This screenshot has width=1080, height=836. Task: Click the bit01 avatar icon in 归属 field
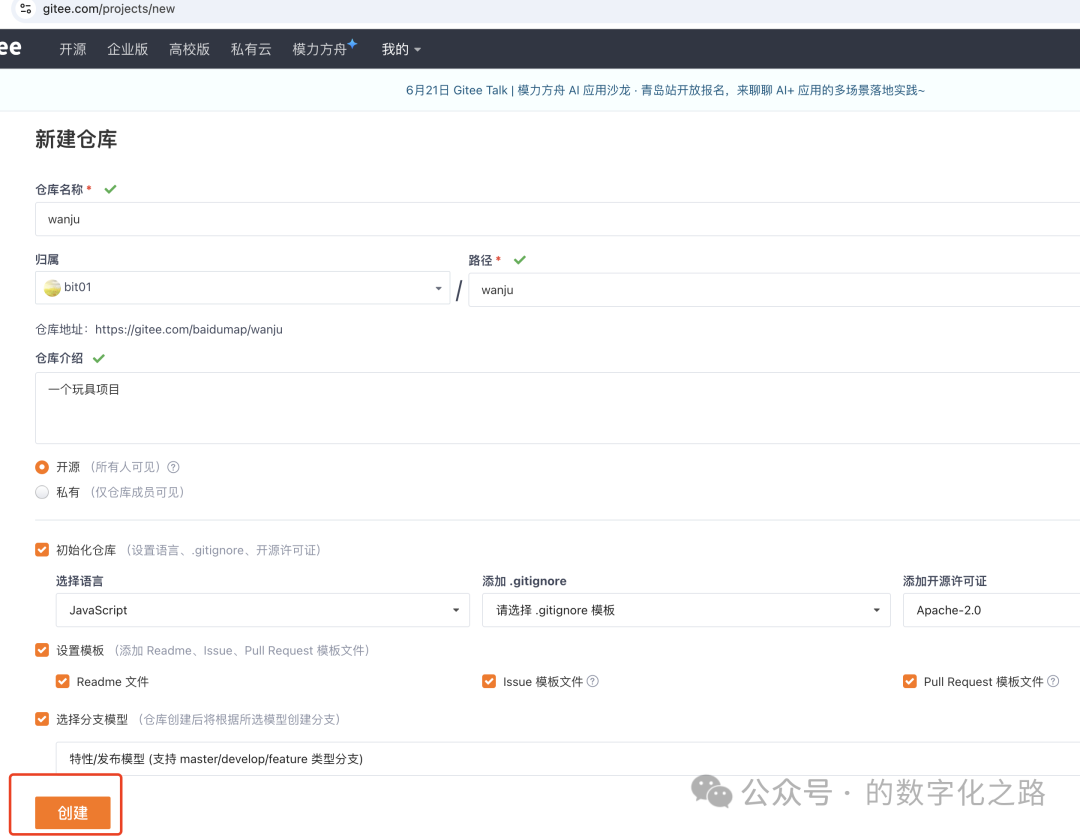tap(52, 287)
